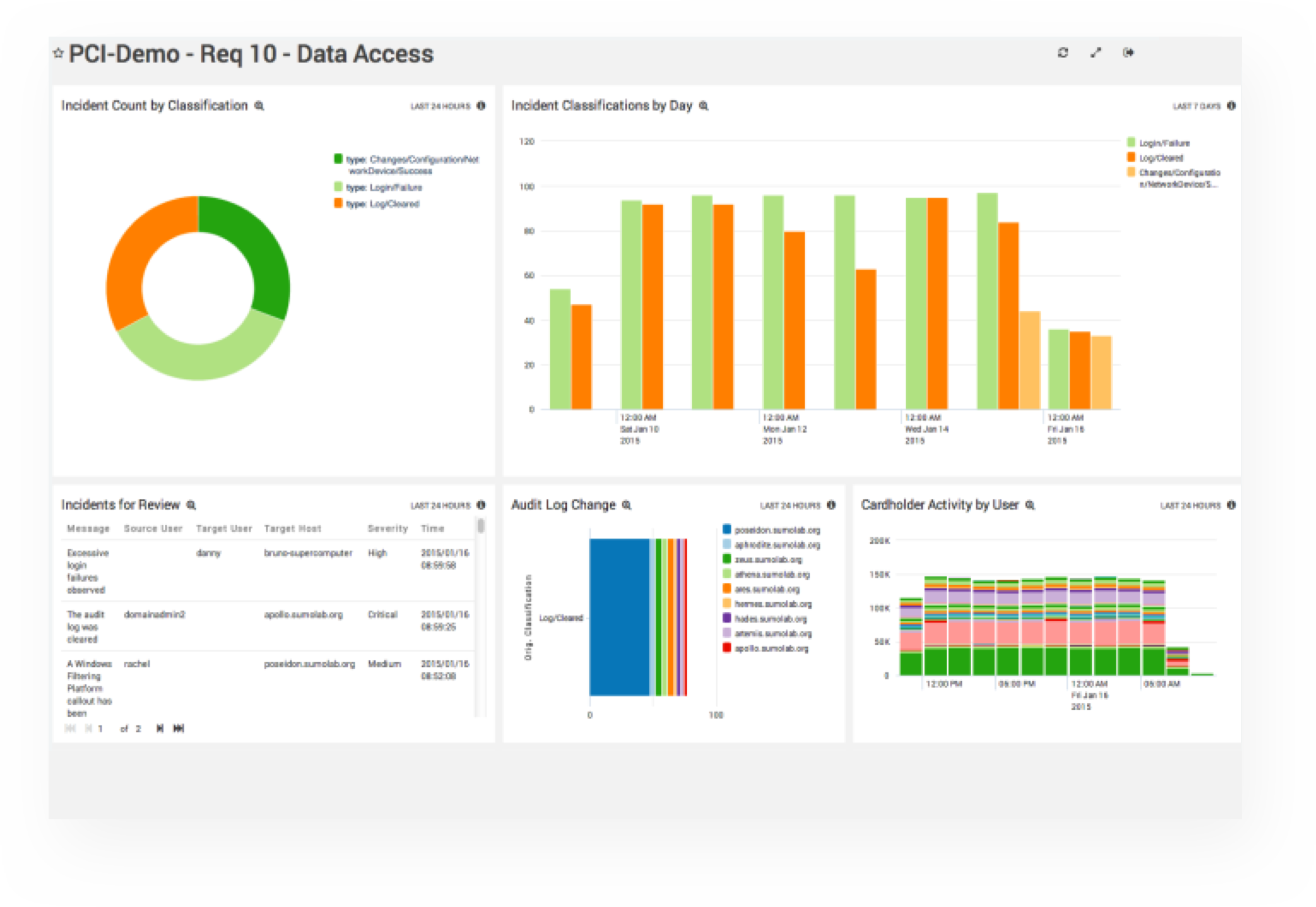Select the Severity column header
Image resolution: width=1316 pixels, height=907 pixels.
pos(387,529)
